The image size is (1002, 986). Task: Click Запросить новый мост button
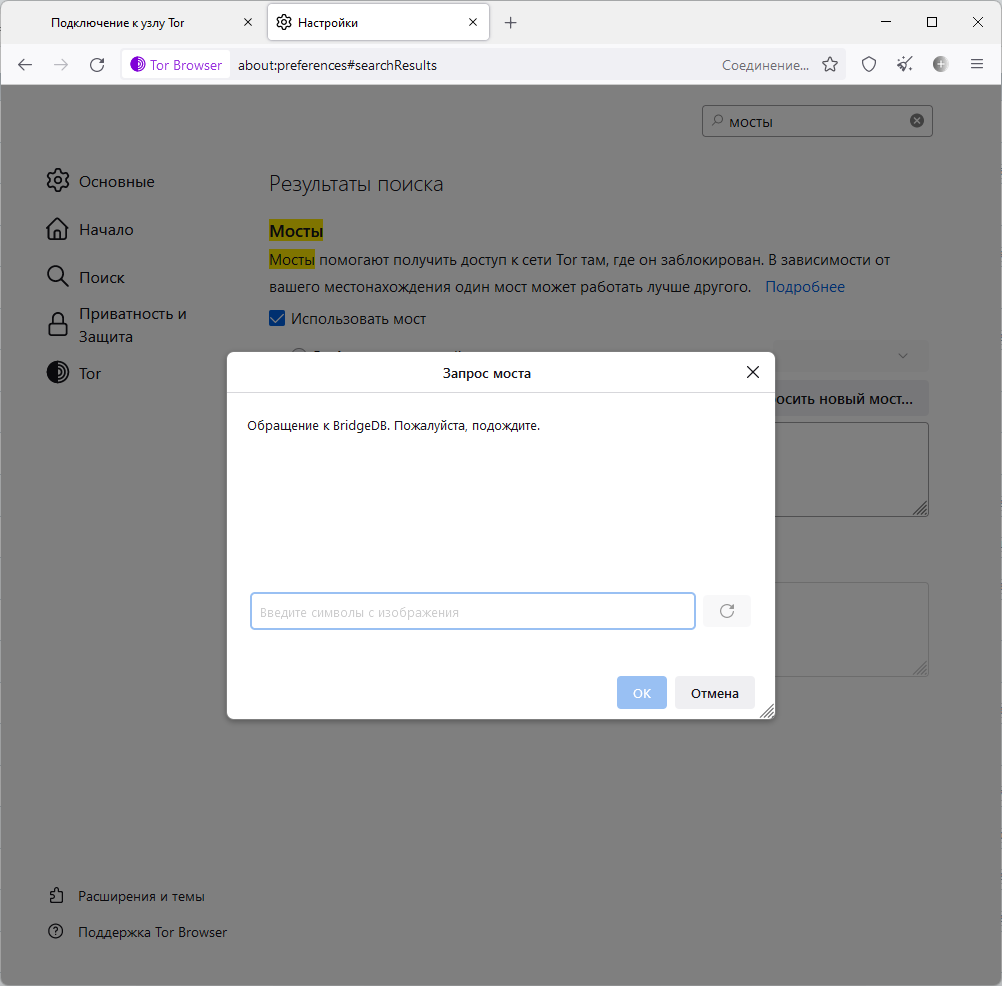(x=852, y=399)
